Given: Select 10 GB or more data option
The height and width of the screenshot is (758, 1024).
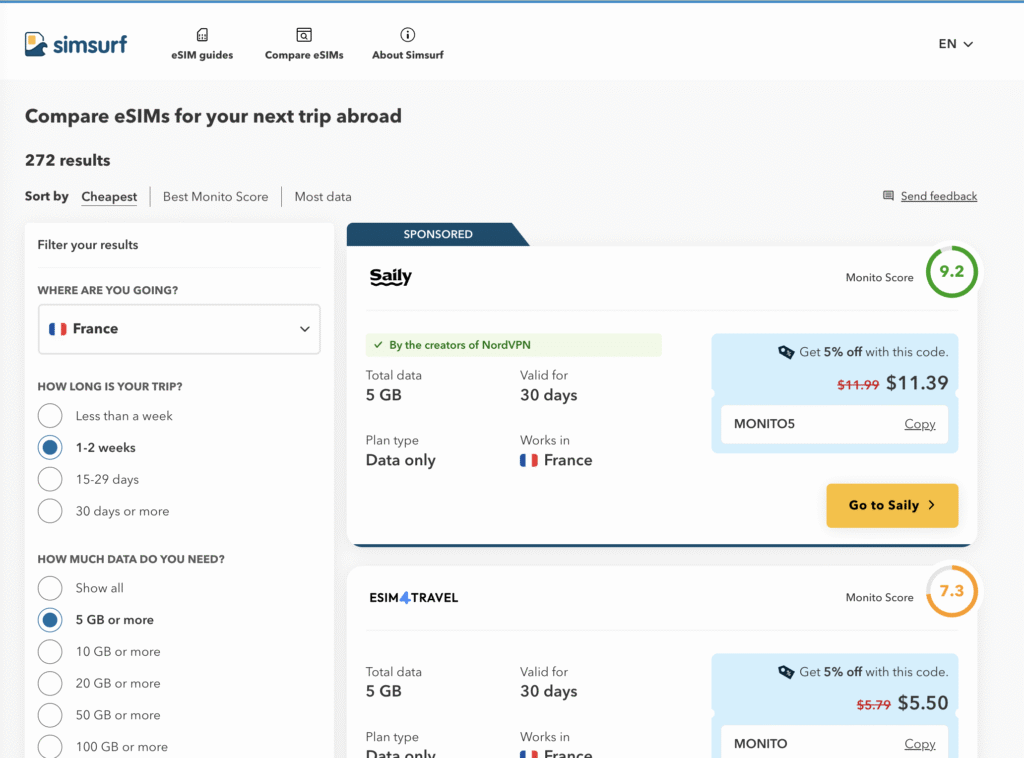Looking at the screenshot, I should coord(50,651).
